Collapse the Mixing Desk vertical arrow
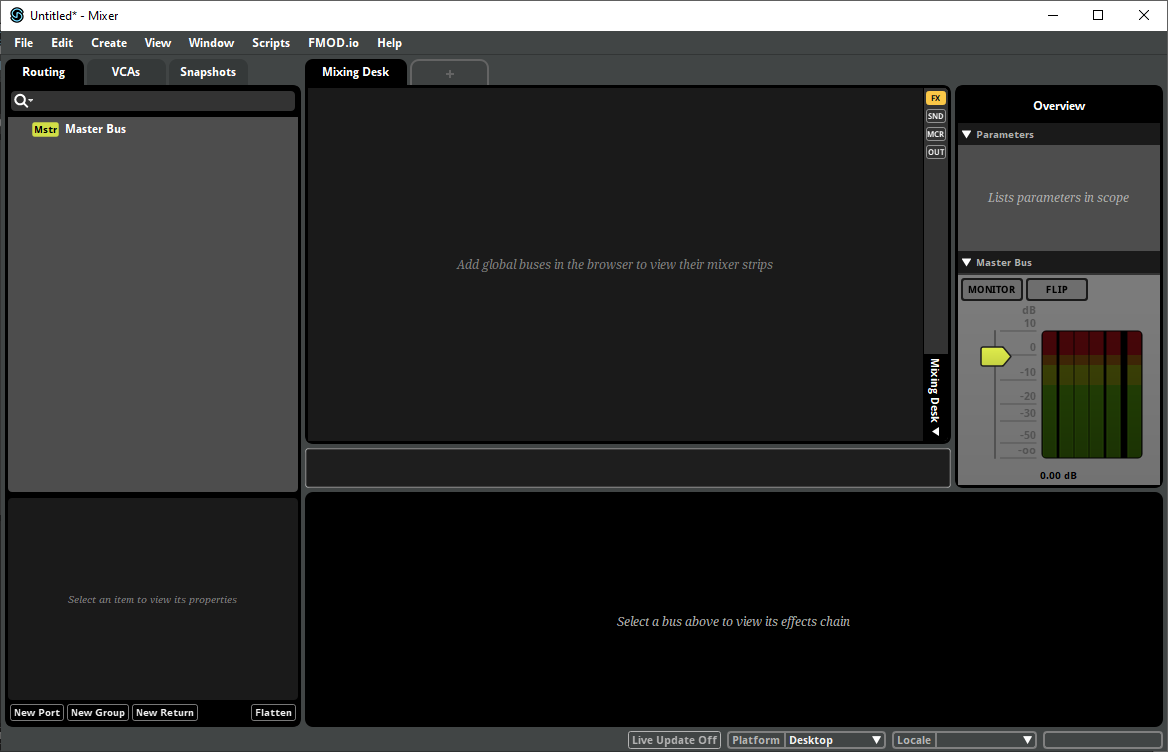The image size is (1168, 752). tap(936, 431)
